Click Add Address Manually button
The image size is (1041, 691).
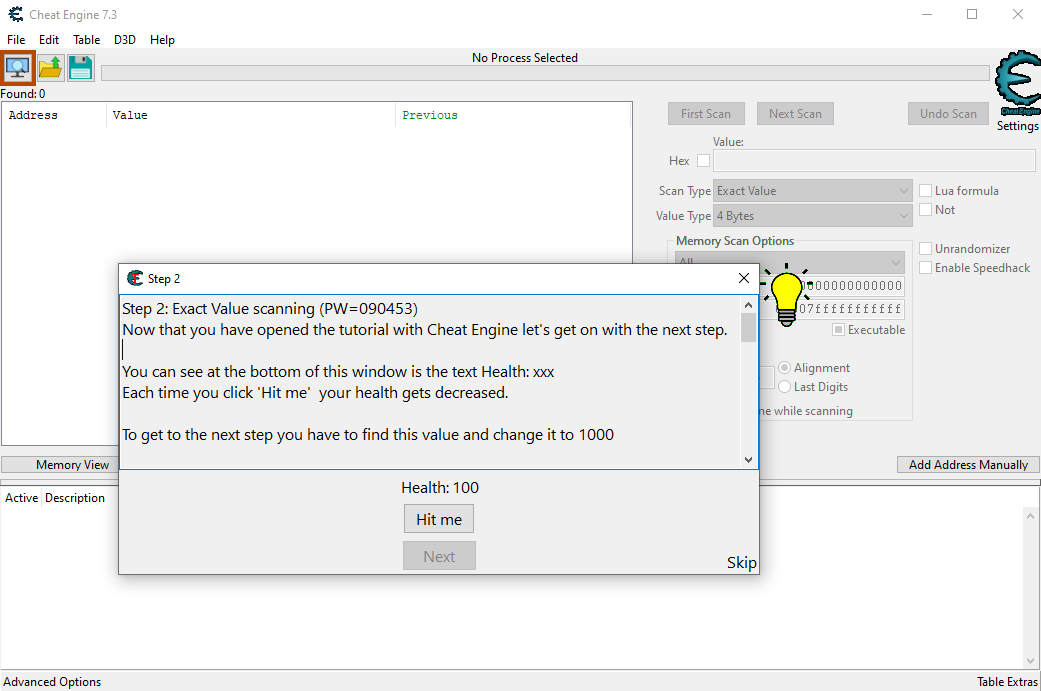(968, 465)
